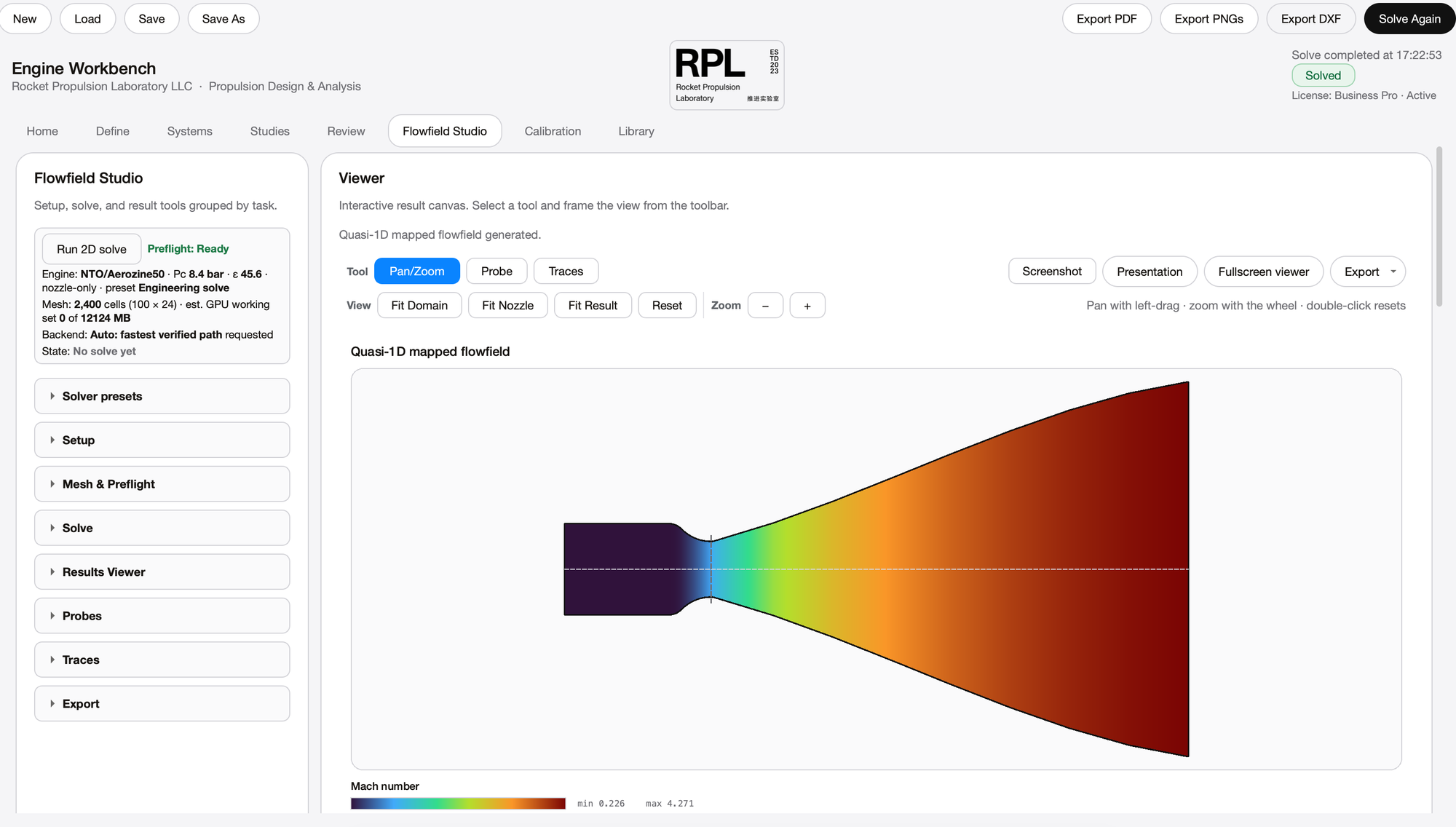This screenshot has height=827, width=1456.
Task: Click Fit Result view button
Action: click(x=593, y=305)
